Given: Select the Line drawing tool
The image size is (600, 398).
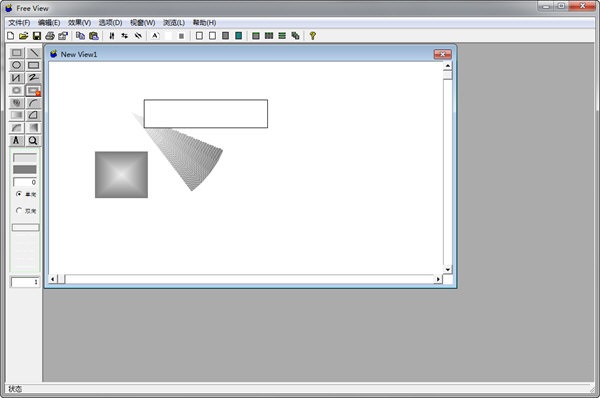Looking at the screenshot, I should [33, 52].
